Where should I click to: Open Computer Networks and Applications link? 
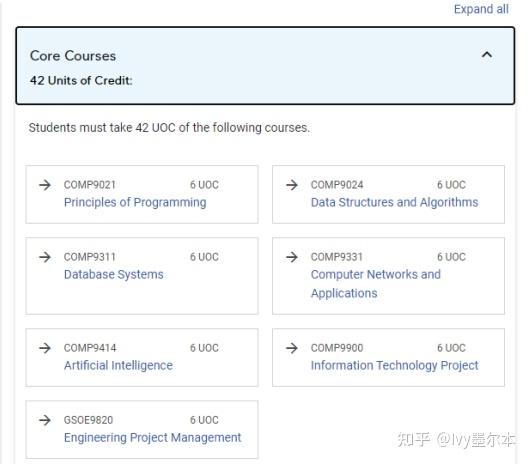pos(375,284)
